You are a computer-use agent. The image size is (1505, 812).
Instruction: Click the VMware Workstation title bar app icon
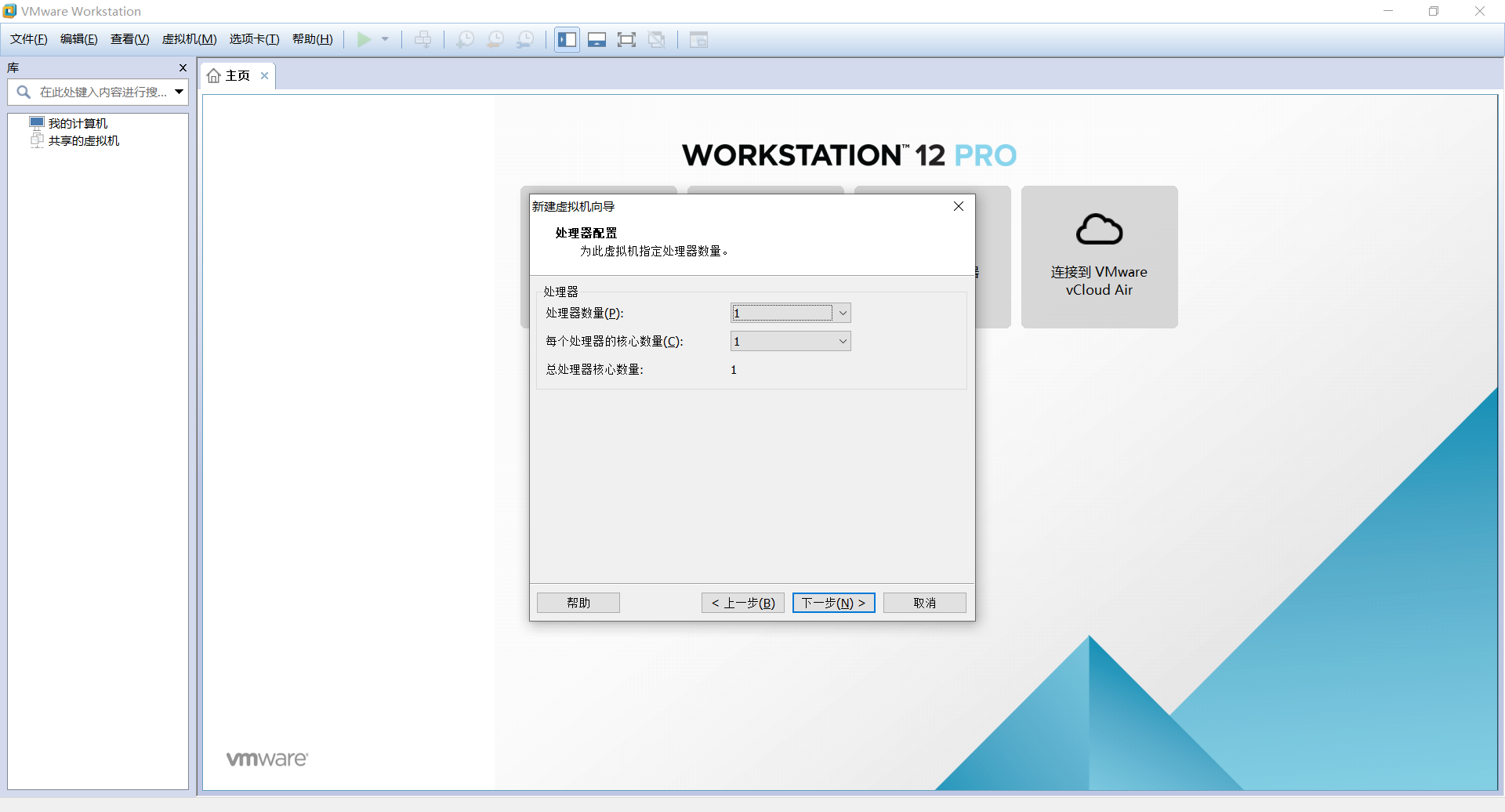click(x=9, y=11)
